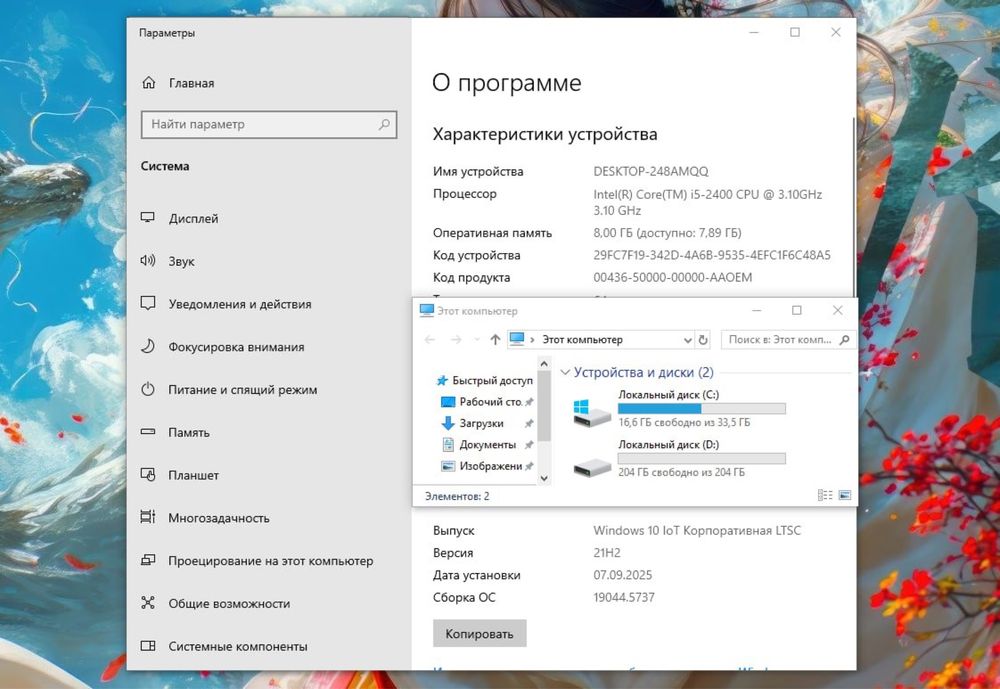The image size is (1000, 689).
Task: Click the OS build value 19044.5737
Action: click(x=624, y=597)
